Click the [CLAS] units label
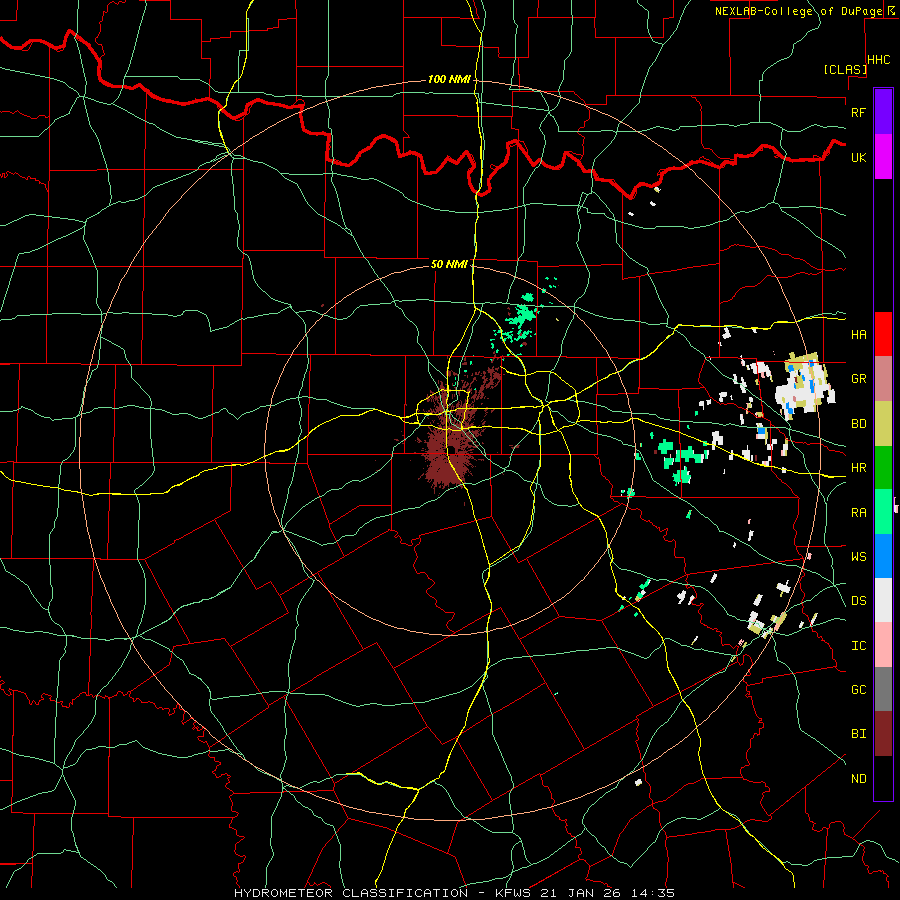This screenshot has width=900, height=900. click(x=845, y=70)
